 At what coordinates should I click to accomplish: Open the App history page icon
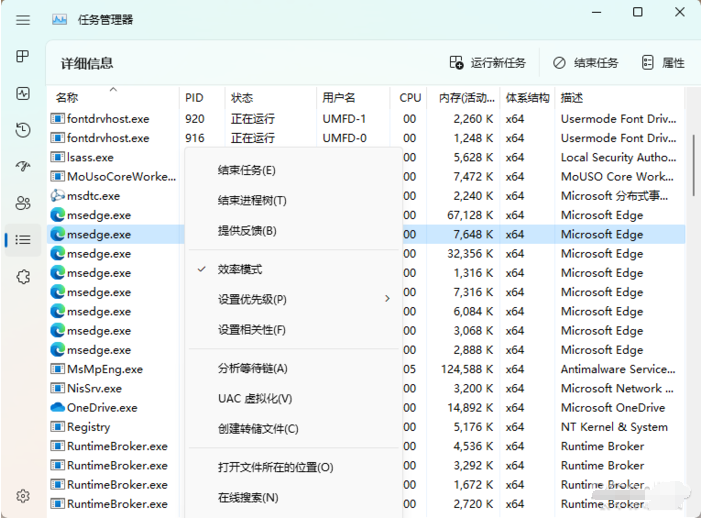point(23,130)
